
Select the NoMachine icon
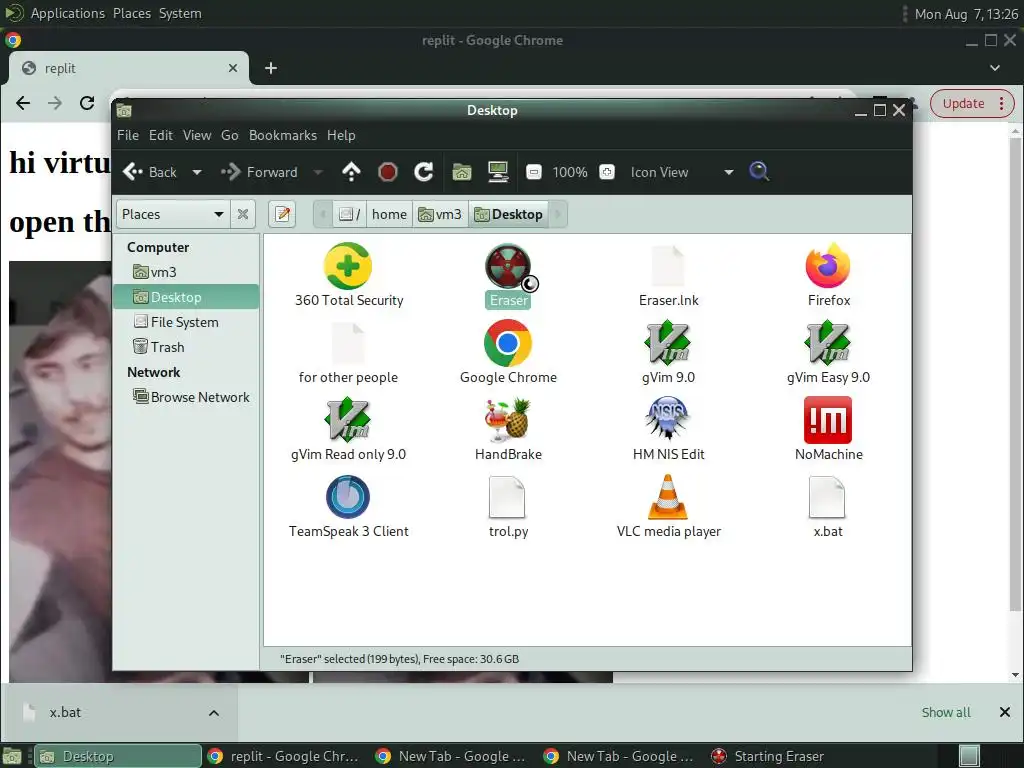[x=828, y=421]
